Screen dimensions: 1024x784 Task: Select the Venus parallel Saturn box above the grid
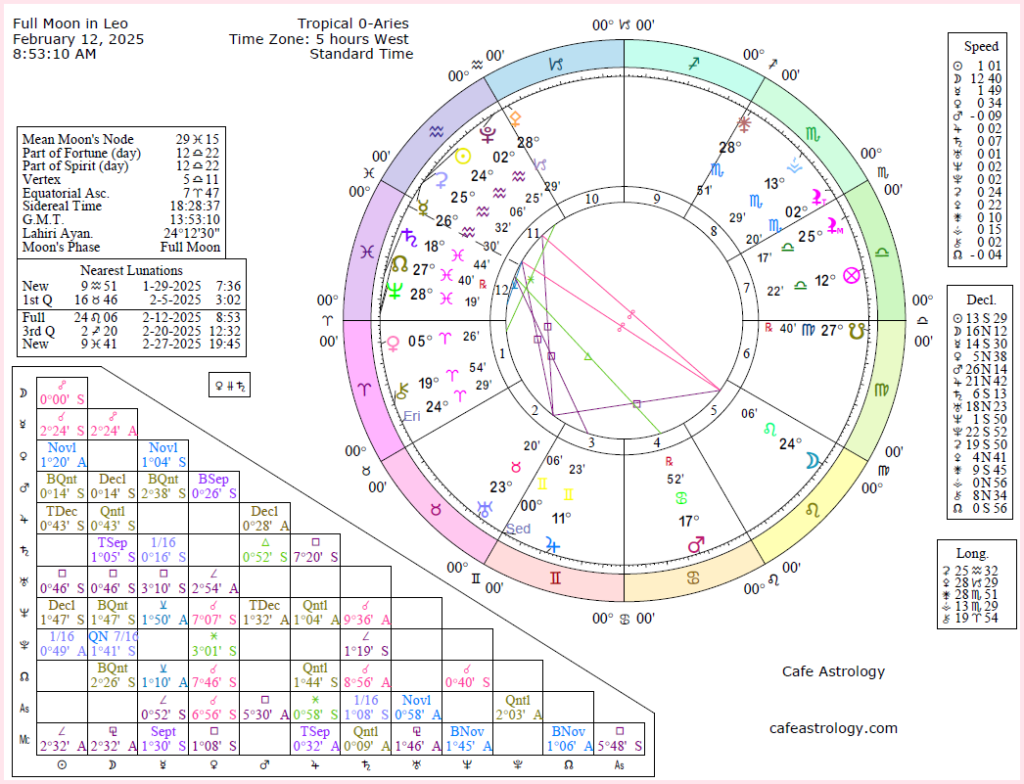click(229, 384)
